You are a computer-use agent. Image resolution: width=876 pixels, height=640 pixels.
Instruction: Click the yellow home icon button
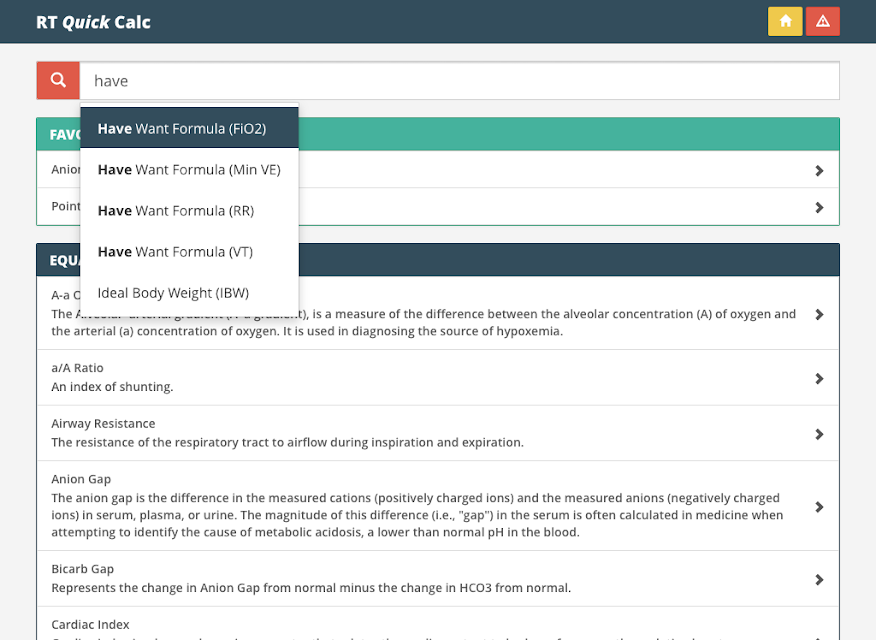[x=785, y=21]
